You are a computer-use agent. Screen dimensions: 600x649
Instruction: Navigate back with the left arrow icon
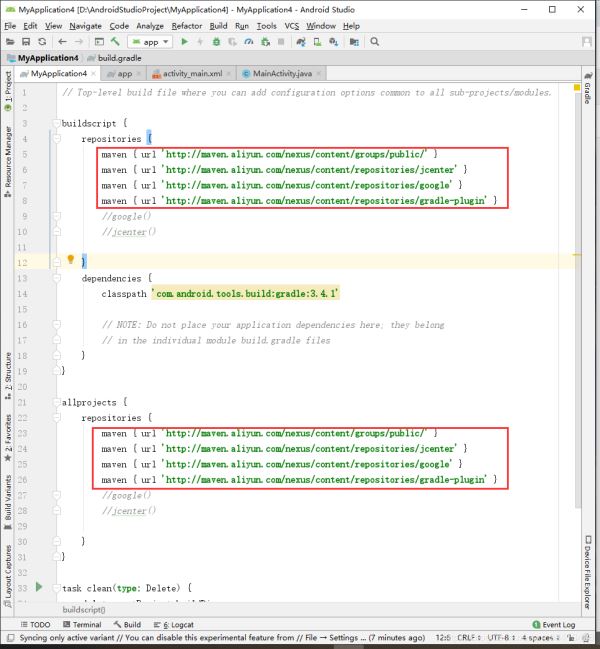coord(62,42)
